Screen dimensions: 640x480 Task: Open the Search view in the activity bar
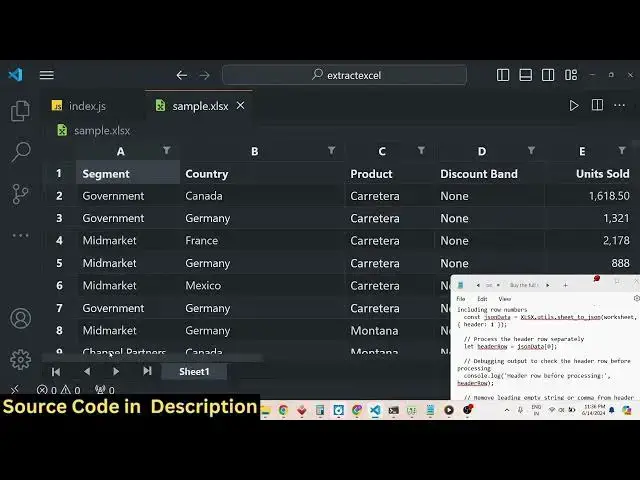pyautogui.click(x=20, y=152)
